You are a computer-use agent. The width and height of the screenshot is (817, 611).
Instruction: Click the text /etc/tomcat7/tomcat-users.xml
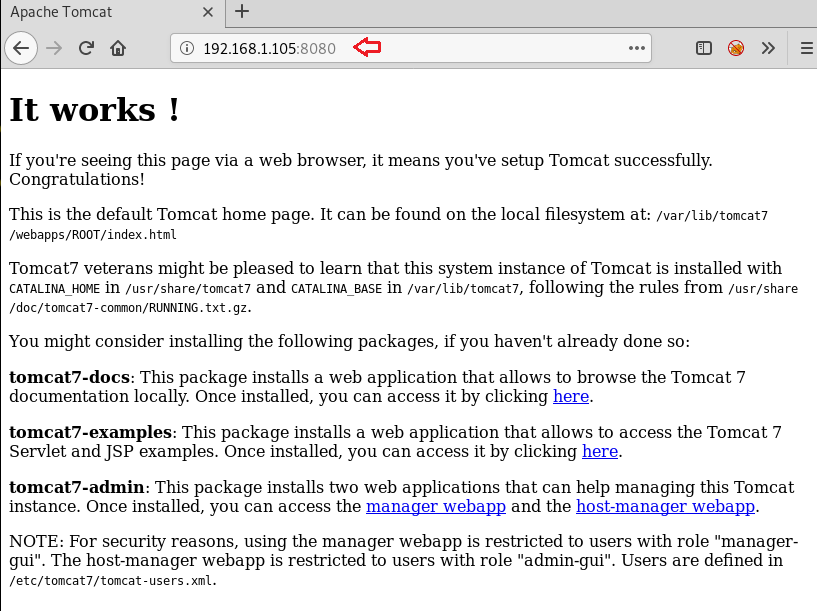(111, 580)
